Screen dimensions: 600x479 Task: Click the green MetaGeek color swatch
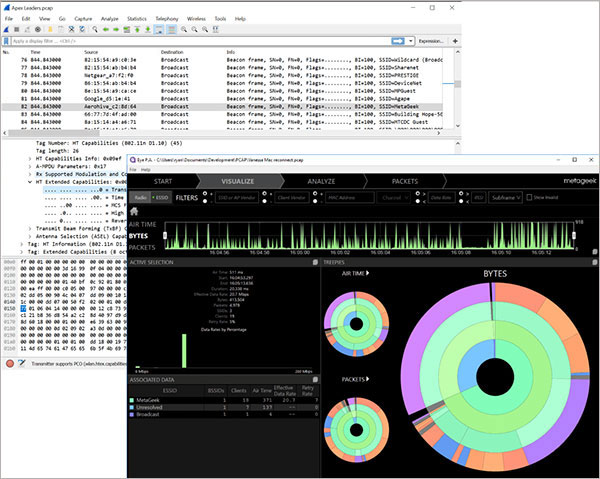(132, 399)
